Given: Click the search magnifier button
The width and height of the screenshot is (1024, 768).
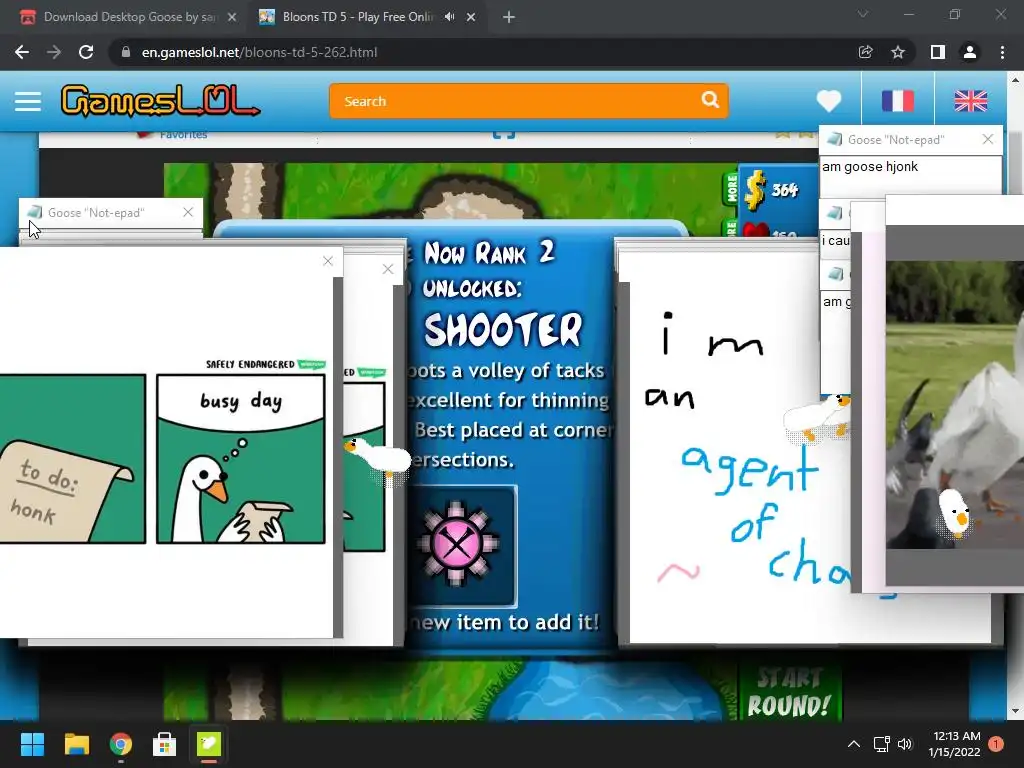Looking at the screenshot, I should 710,100.
